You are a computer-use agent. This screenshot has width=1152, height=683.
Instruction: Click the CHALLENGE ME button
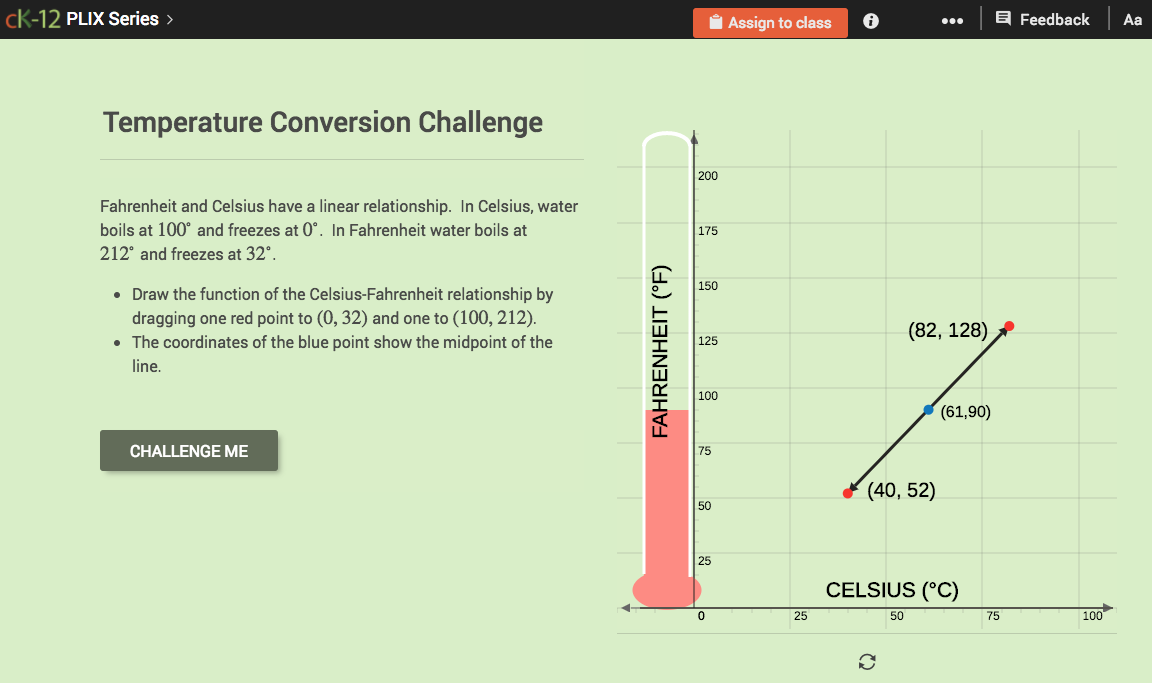188,450
